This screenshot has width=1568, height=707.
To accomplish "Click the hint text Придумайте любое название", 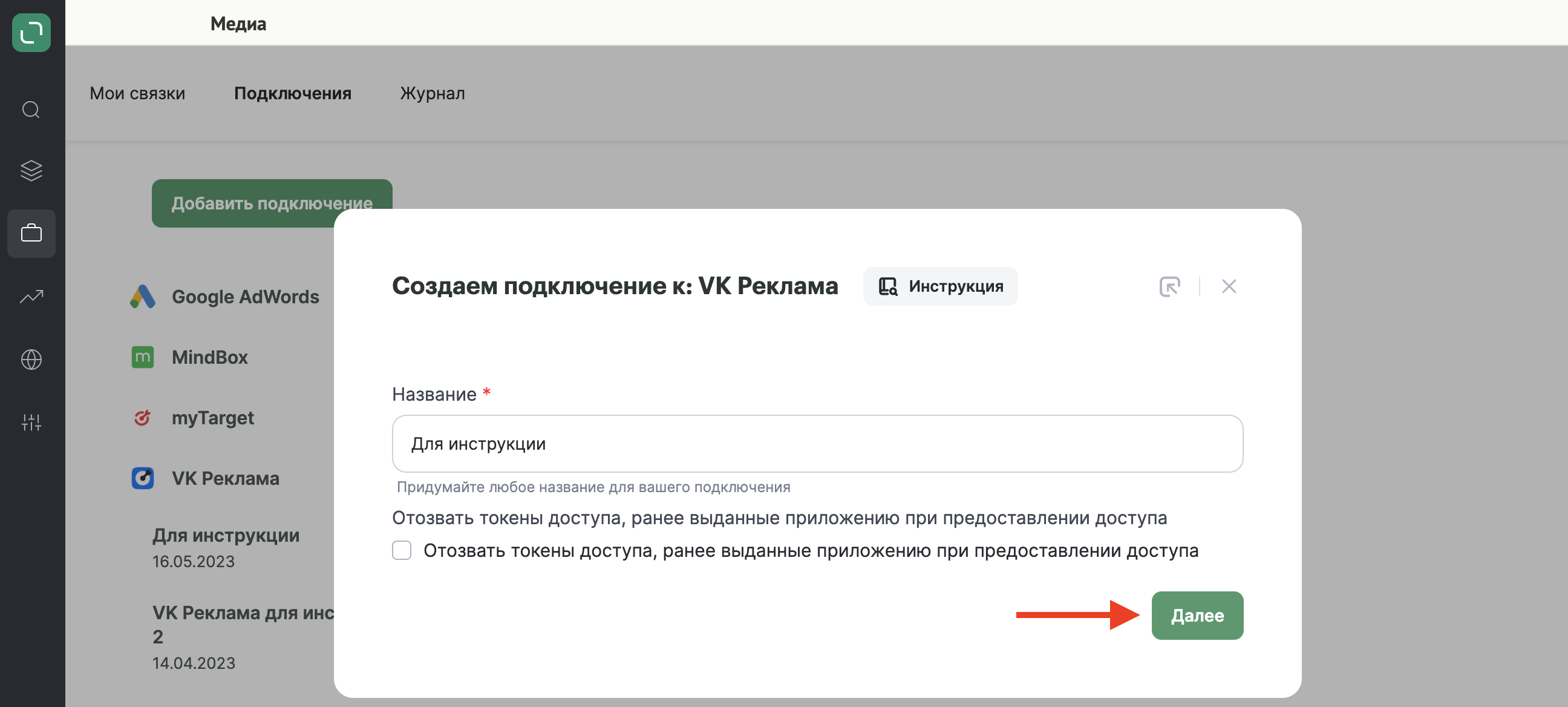I will [593, 487].
